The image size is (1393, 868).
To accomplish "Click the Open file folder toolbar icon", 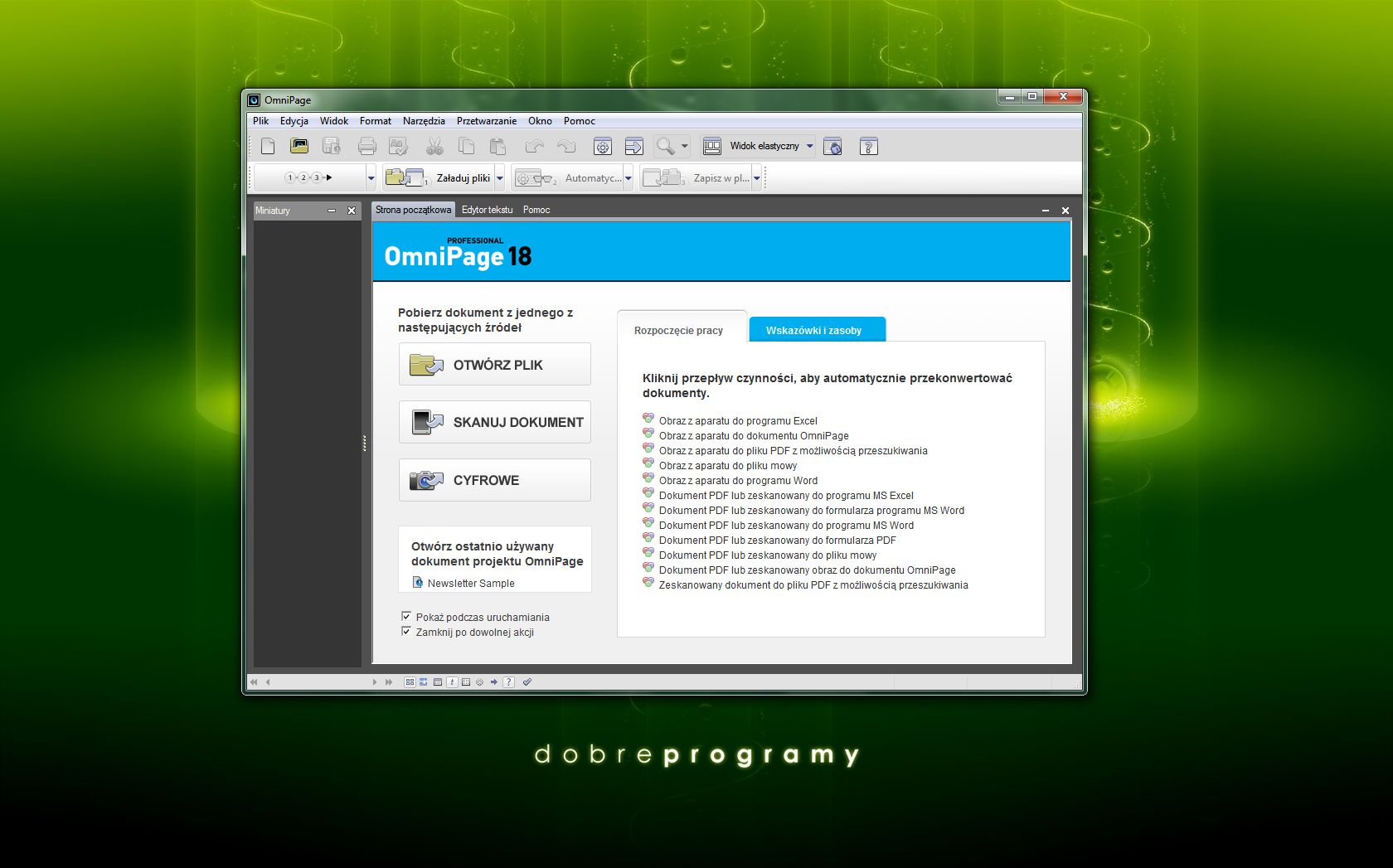I will click(299, 147).
